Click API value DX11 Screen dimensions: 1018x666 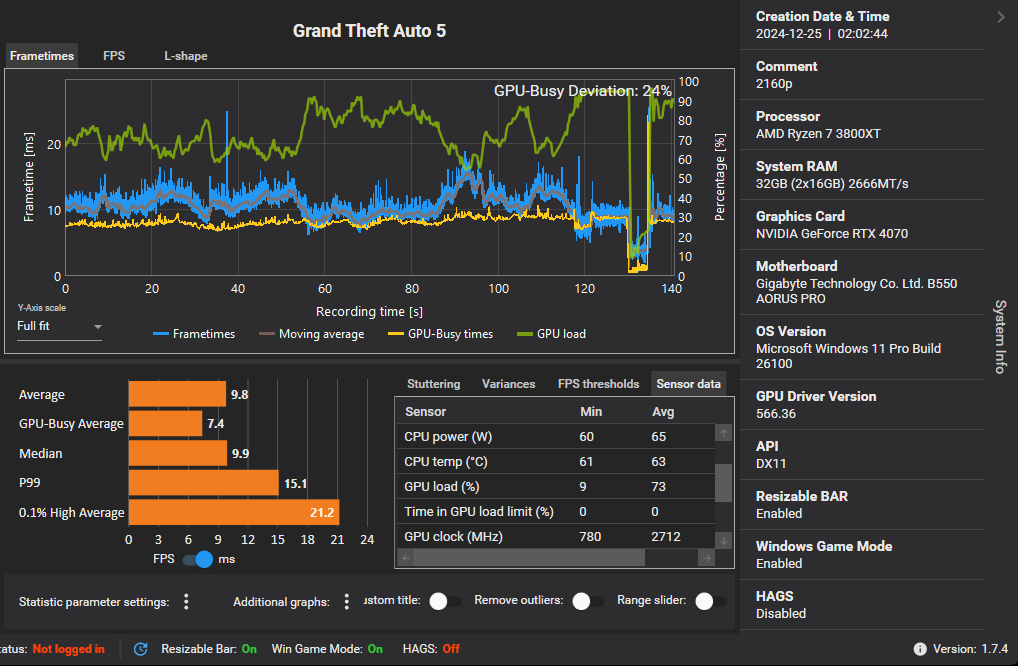771,463
